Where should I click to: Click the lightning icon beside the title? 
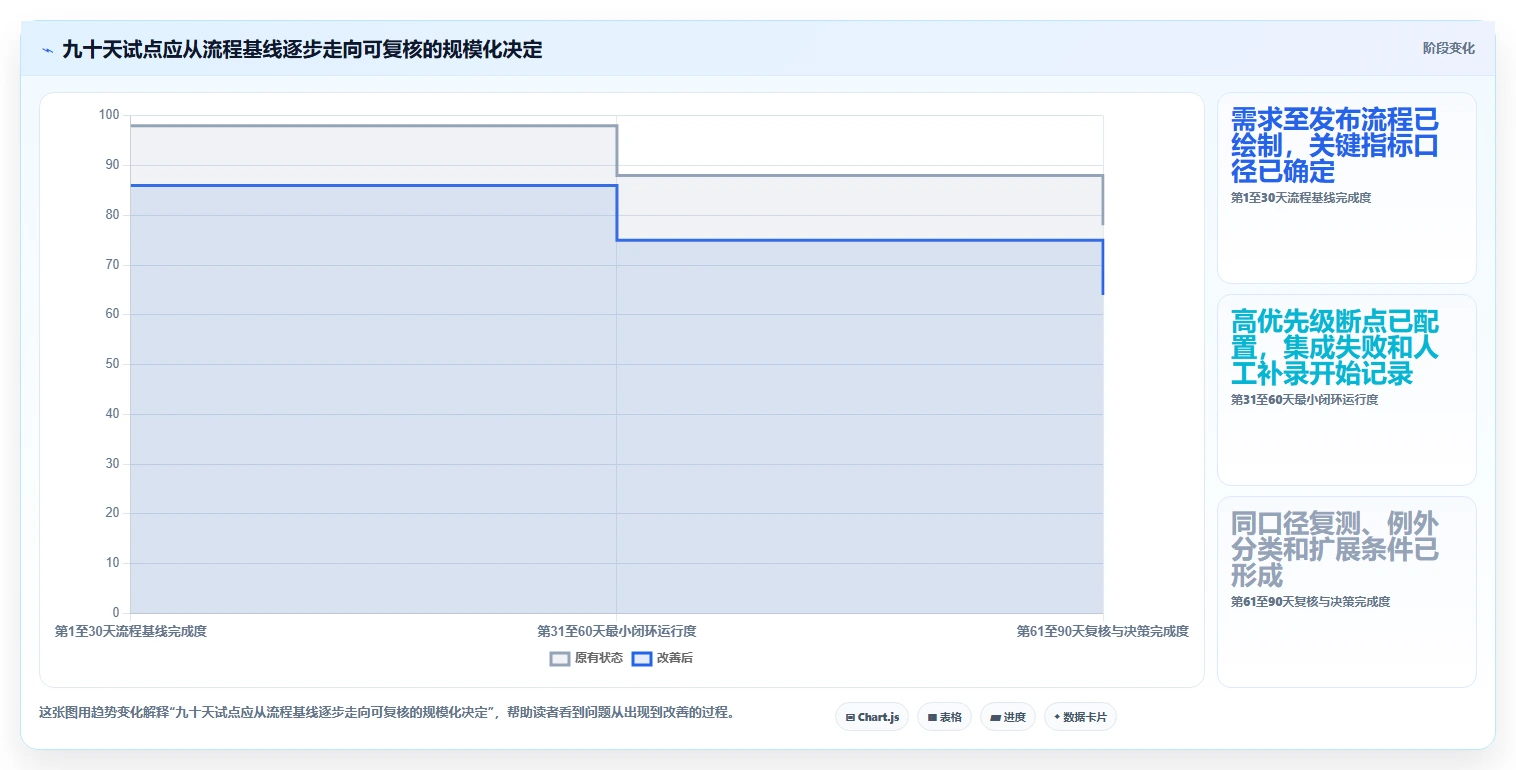click(x=47, y=49)
